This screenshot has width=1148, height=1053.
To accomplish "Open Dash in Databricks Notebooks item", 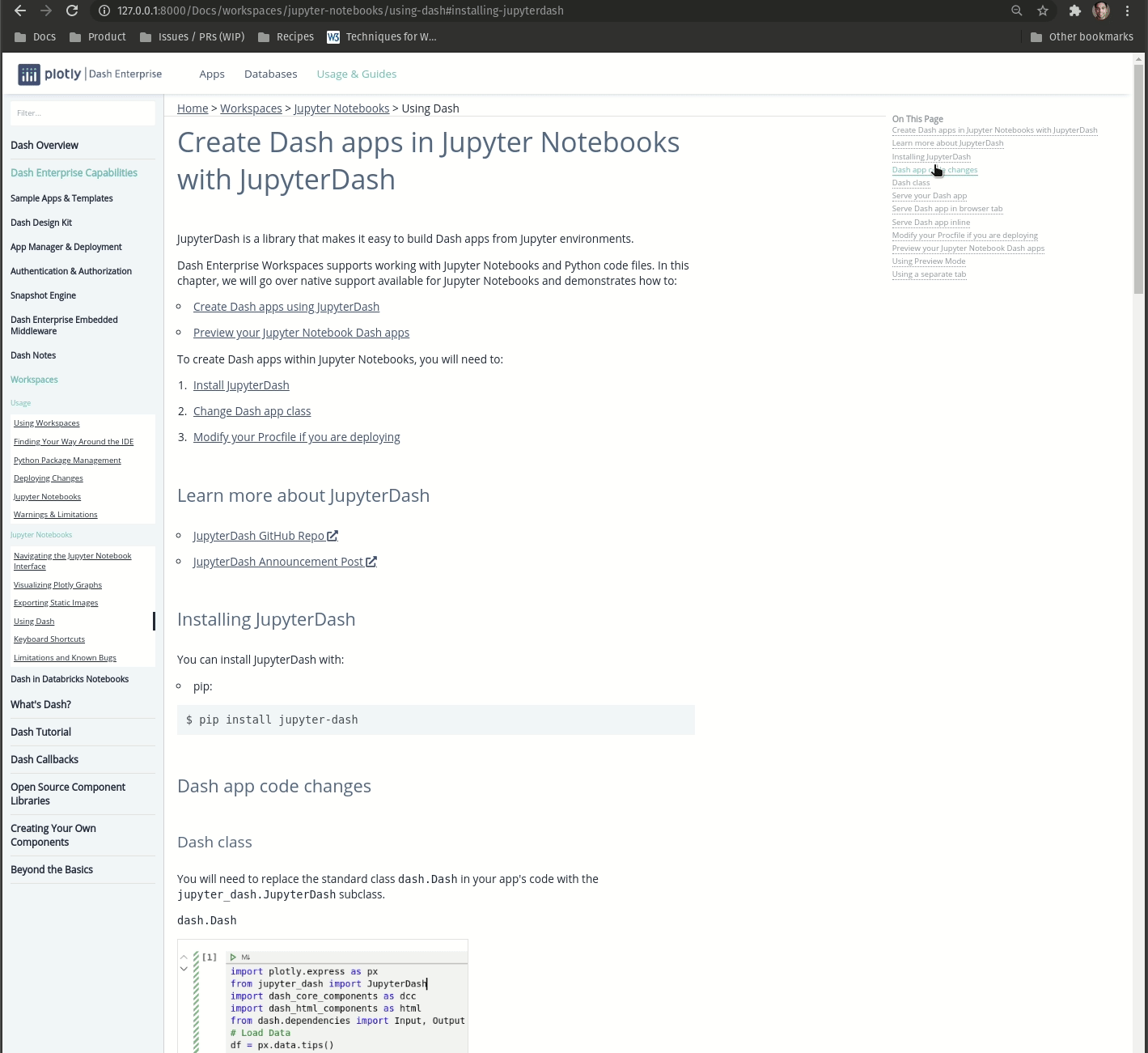I will [70, 679].
